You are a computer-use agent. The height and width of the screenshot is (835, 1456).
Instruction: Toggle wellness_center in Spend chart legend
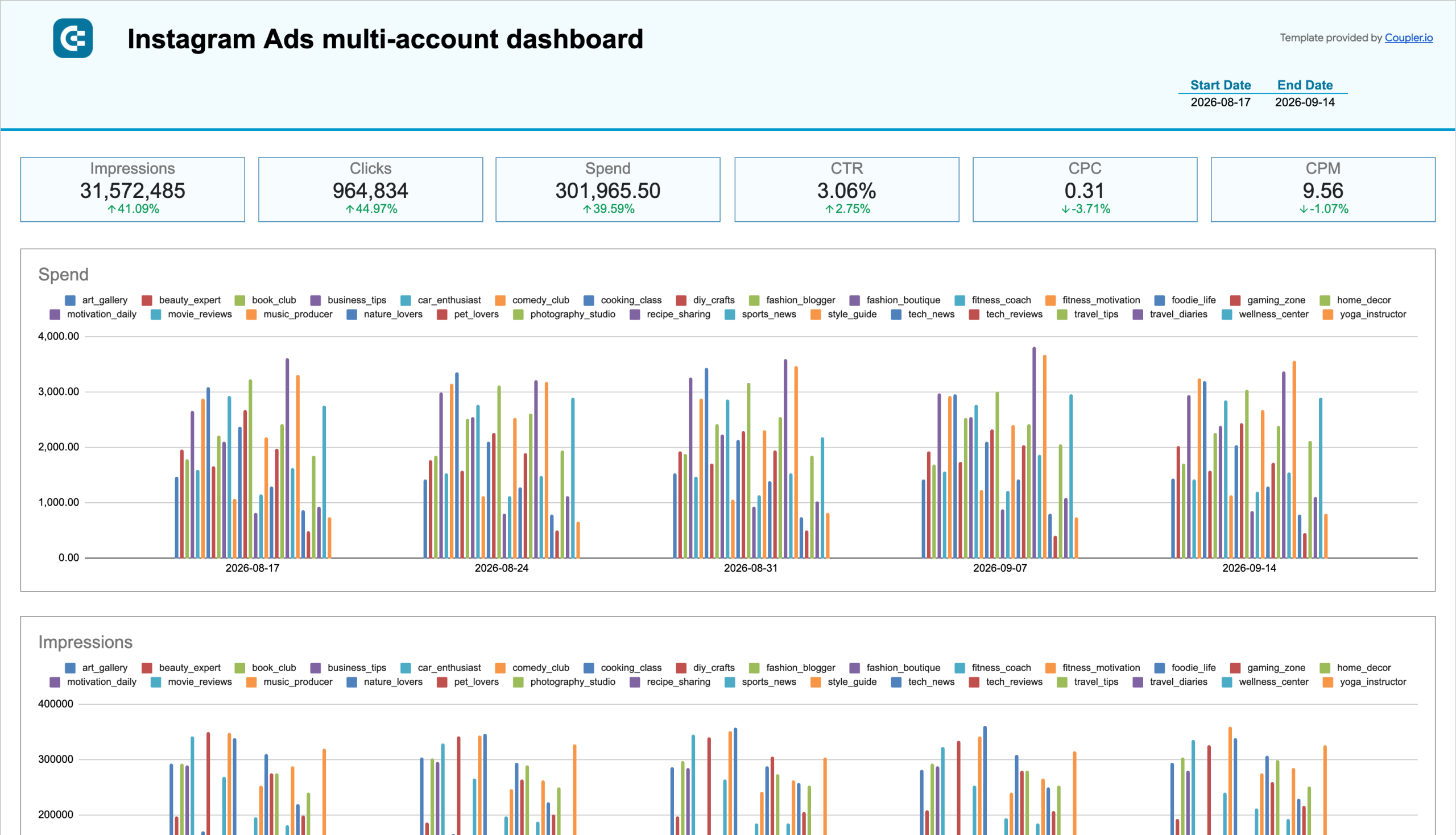click(x=1264, y=315)
